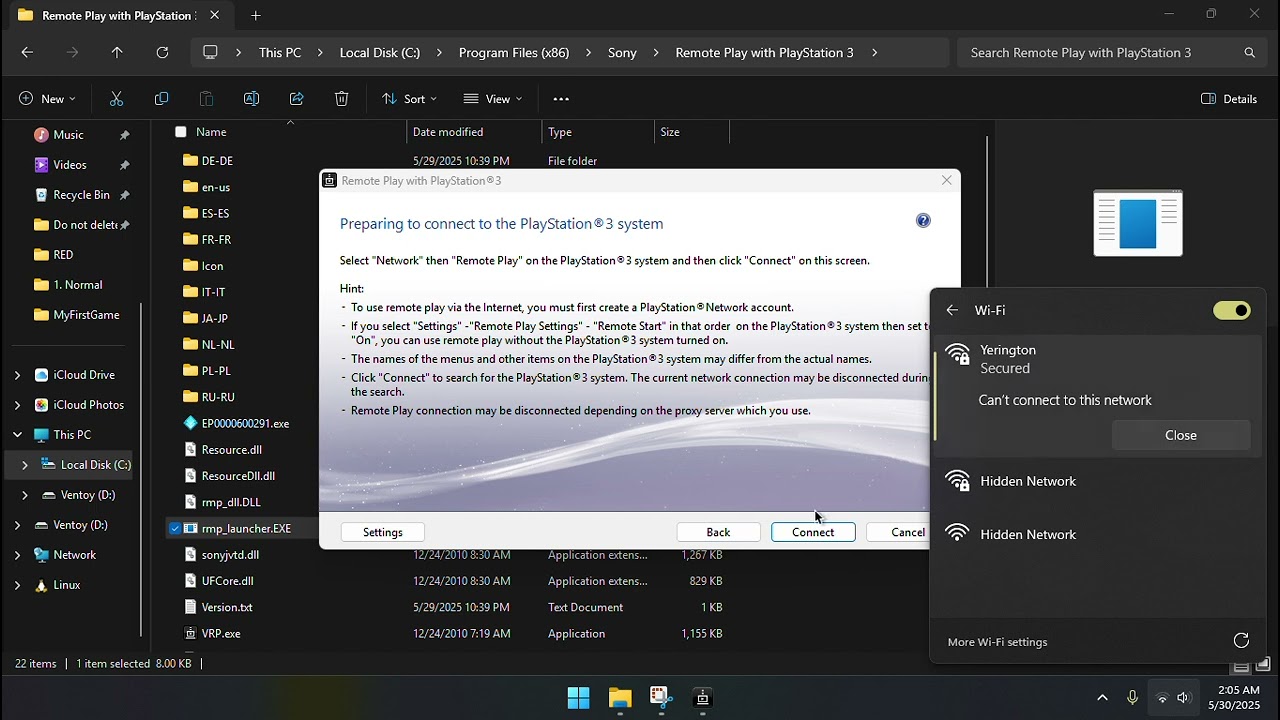This screenshot has width=1280, height=720.
Task: Uncheck the rmp_launcher.EXE checkbox
Action: tap(175, 528)
